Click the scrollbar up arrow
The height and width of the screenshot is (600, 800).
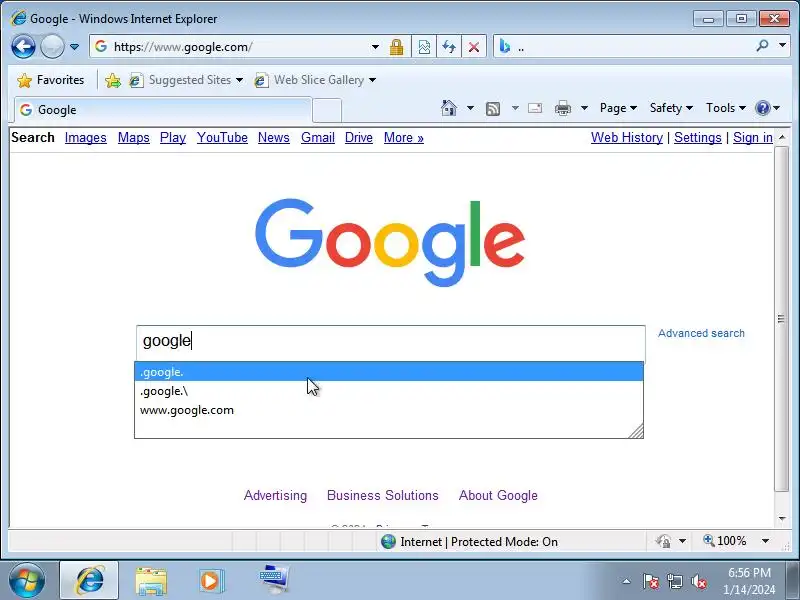[x=782, y=137]
